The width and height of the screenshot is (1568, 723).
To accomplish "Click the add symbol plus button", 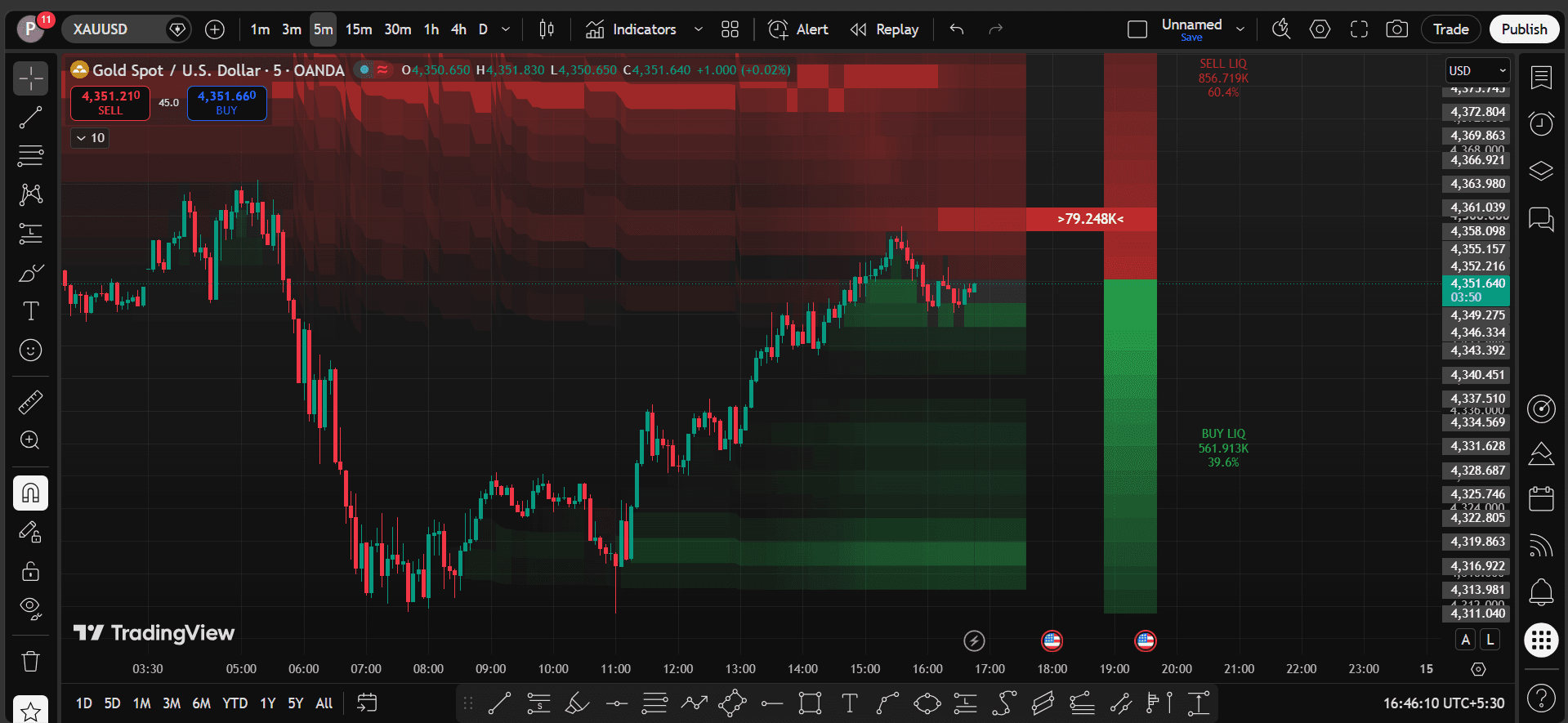I will (x=215, y=29).
